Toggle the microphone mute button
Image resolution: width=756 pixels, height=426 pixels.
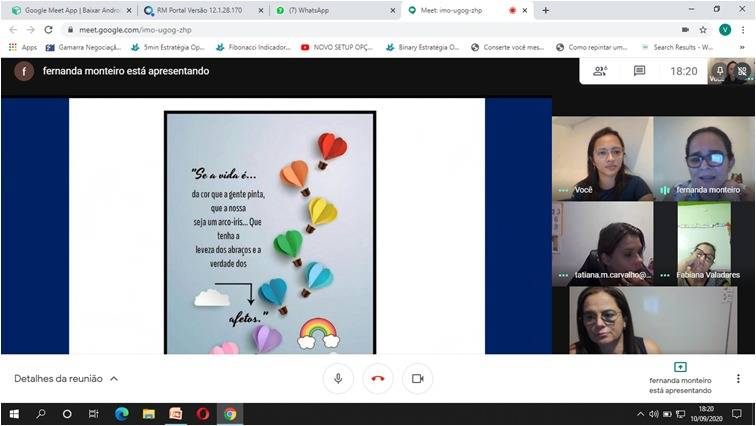tap(338, 379)
